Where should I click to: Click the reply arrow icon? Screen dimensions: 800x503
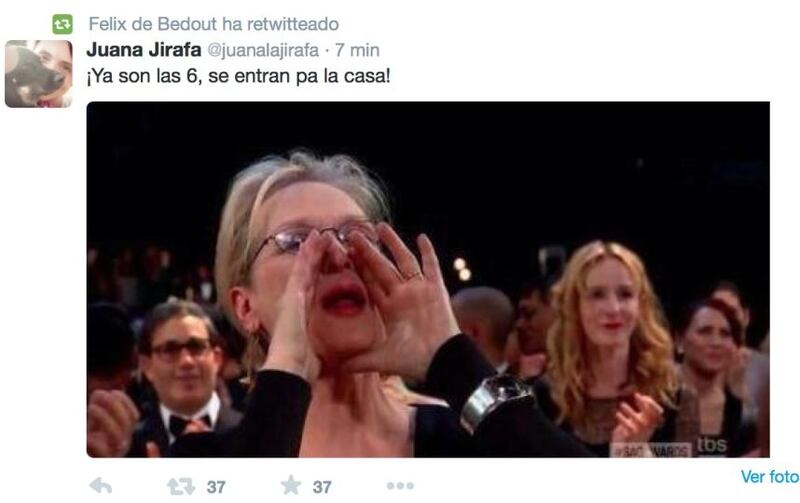coord(101,486)
